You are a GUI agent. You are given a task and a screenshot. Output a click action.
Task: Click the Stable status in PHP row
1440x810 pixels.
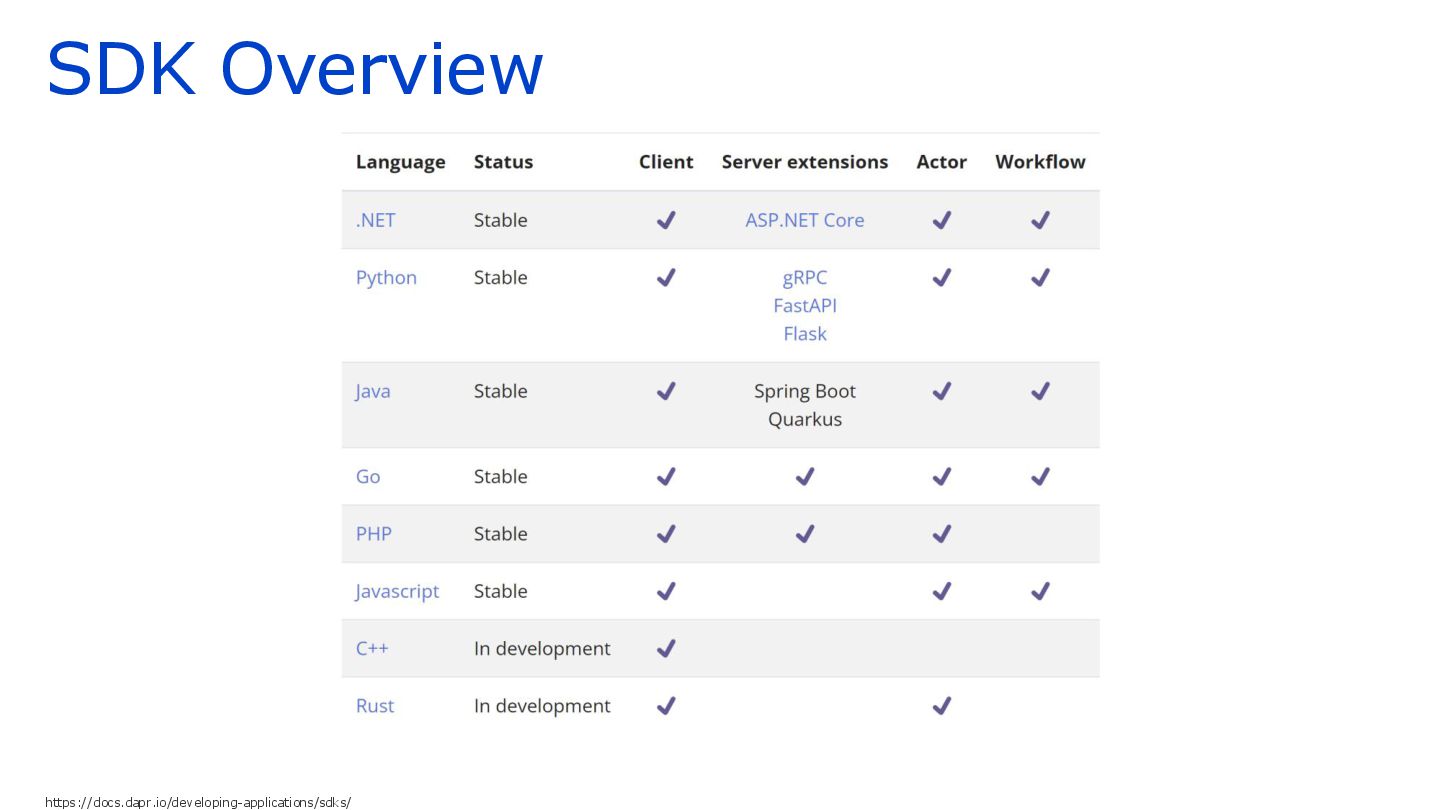point(500,534)
